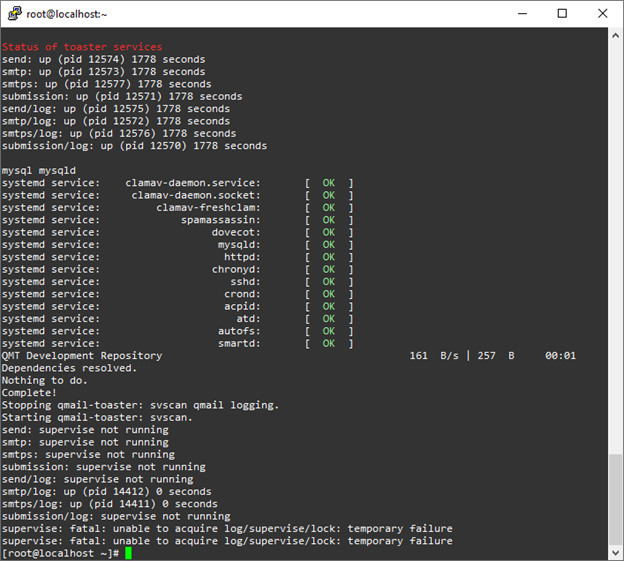Click 'smtp/log: up (pid 14412)' line

click(x=107, y=491)
